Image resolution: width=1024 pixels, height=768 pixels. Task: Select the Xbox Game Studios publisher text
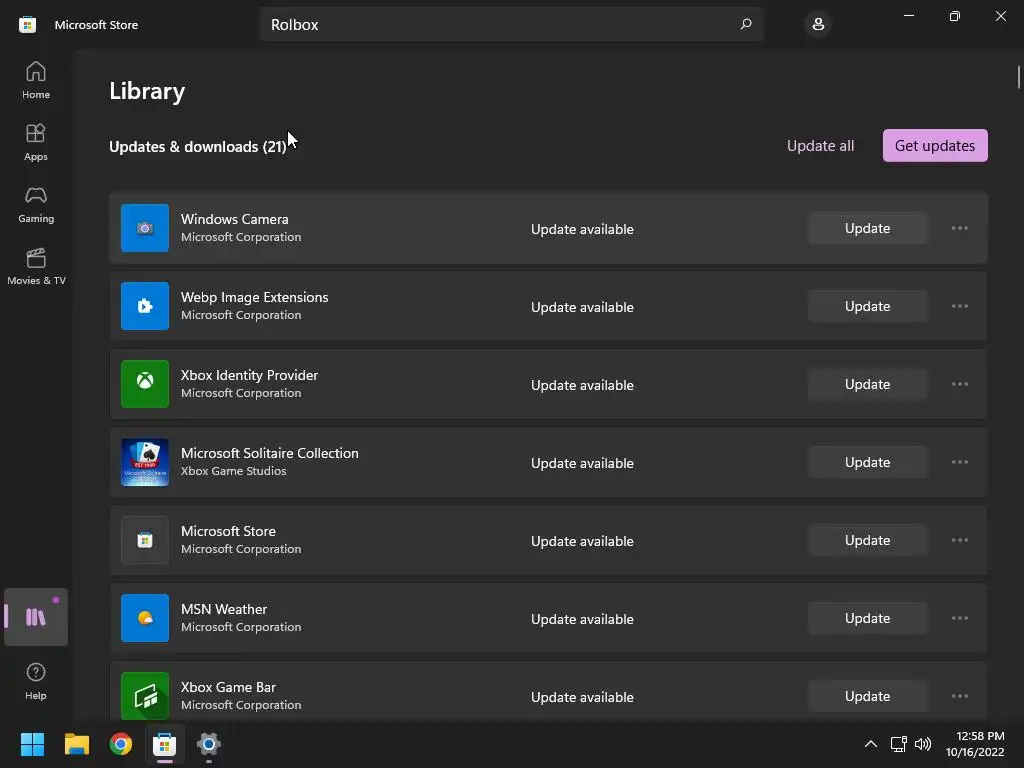pyautogui.click(x=233, y=471)
